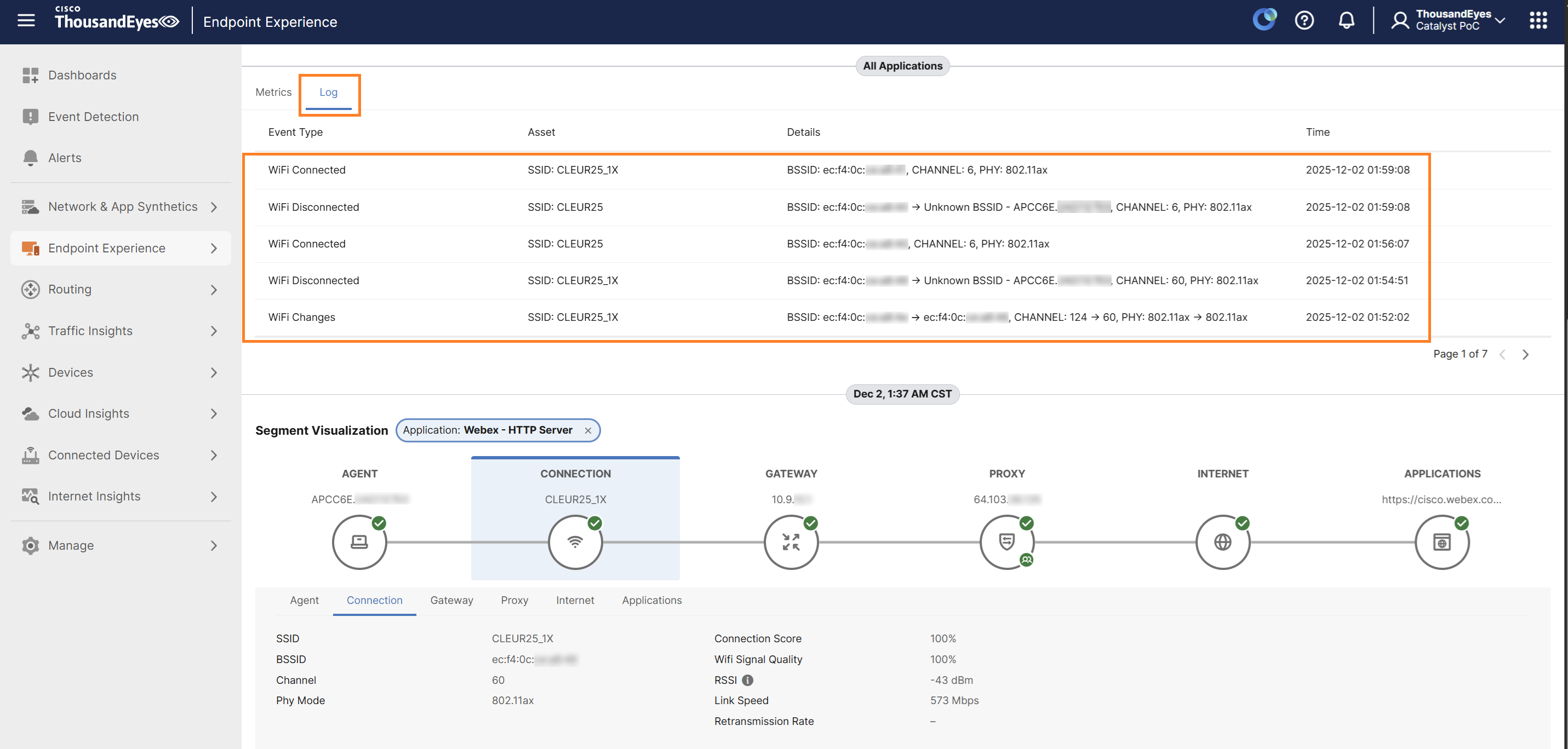Expand Network & App Synthetics menu
This screenshot has height=749, width=1568.
(214, 207)
